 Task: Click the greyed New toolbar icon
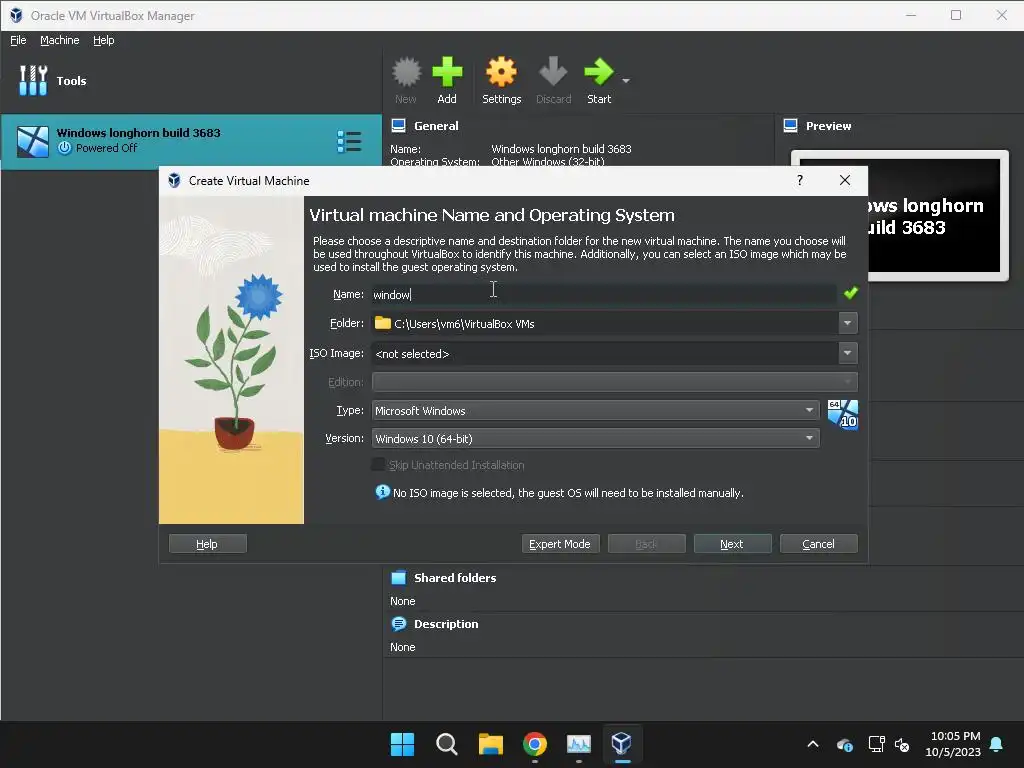pos(406,72)
